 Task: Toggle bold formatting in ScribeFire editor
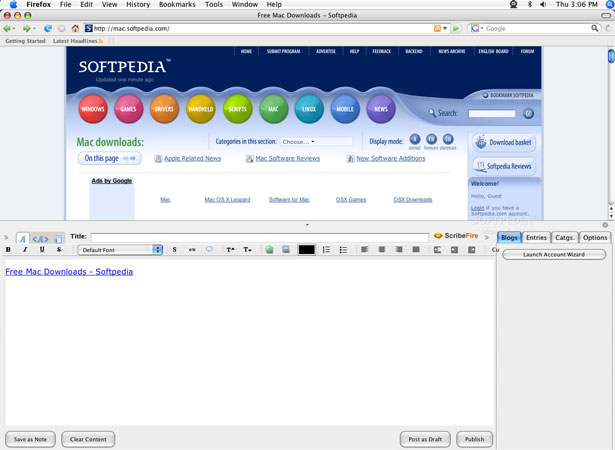click(x=8, y=250)
